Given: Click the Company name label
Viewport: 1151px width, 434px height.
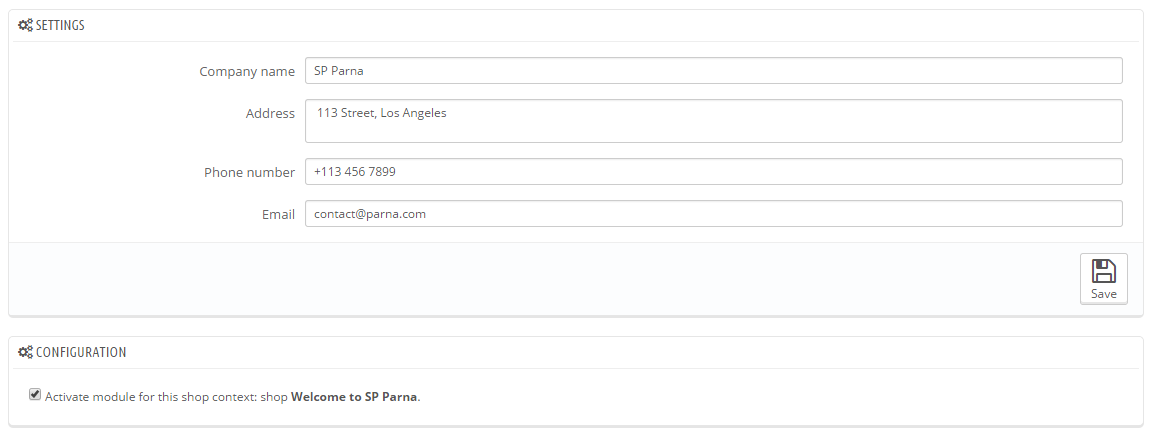Looking at the screenshot, I should tap(247, 72).
